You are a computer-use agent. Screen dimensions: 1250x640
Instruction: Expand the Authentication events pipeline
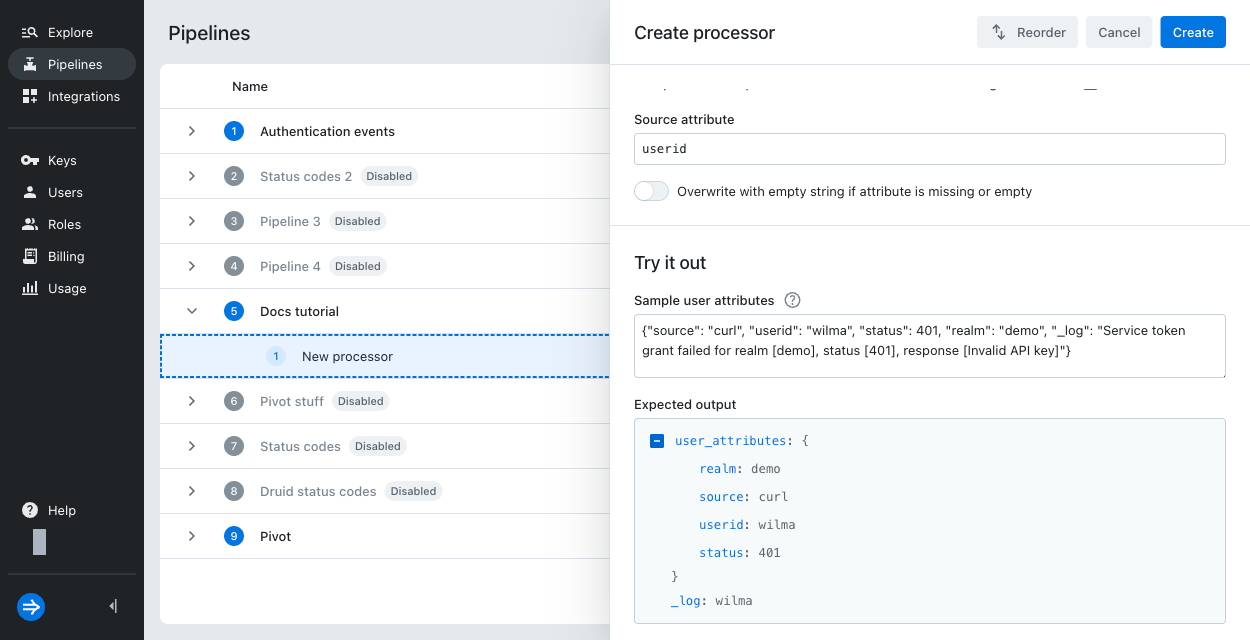[x=192, y=131]
